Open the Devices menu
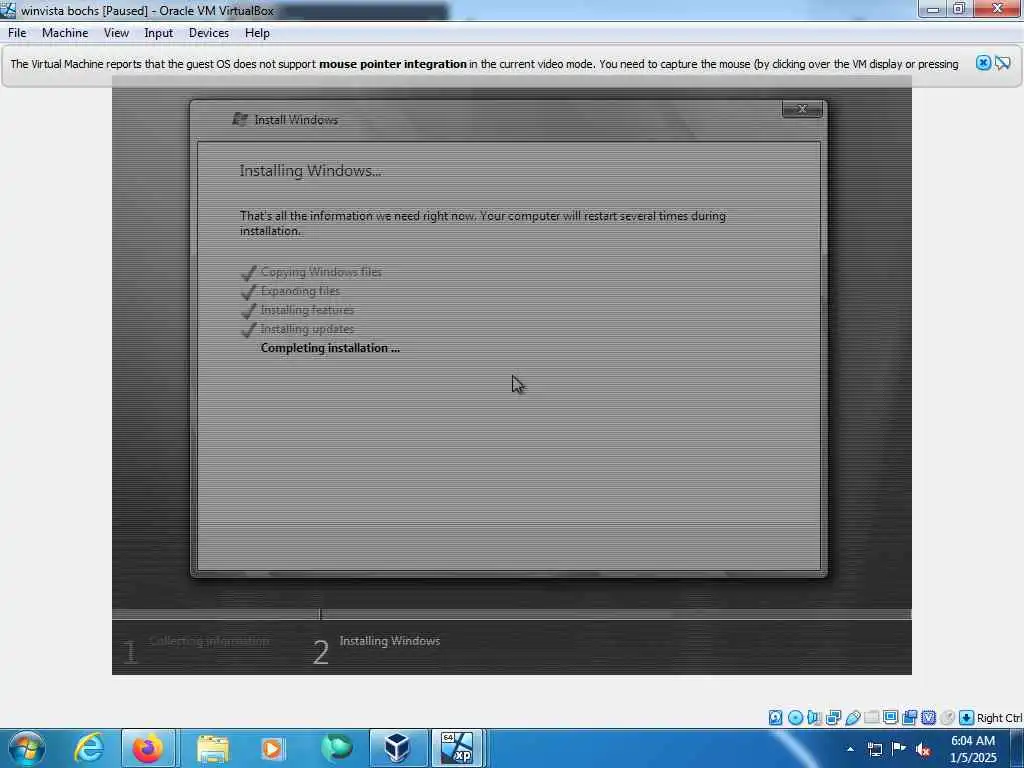The height and width of the screenshot is (768, 1024). tap(209, 33)
